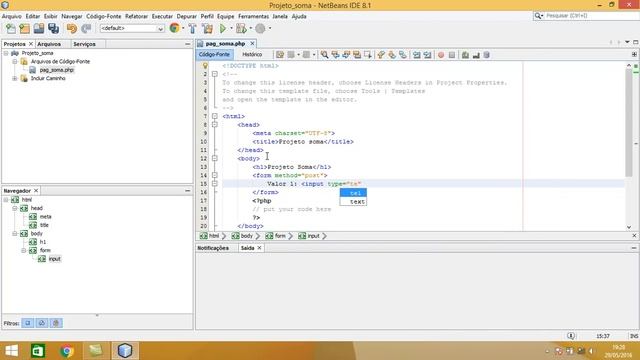The width and height of the screenshot is (640, 360).
Task: Run the project with green play icon
Action: point(222,28)
